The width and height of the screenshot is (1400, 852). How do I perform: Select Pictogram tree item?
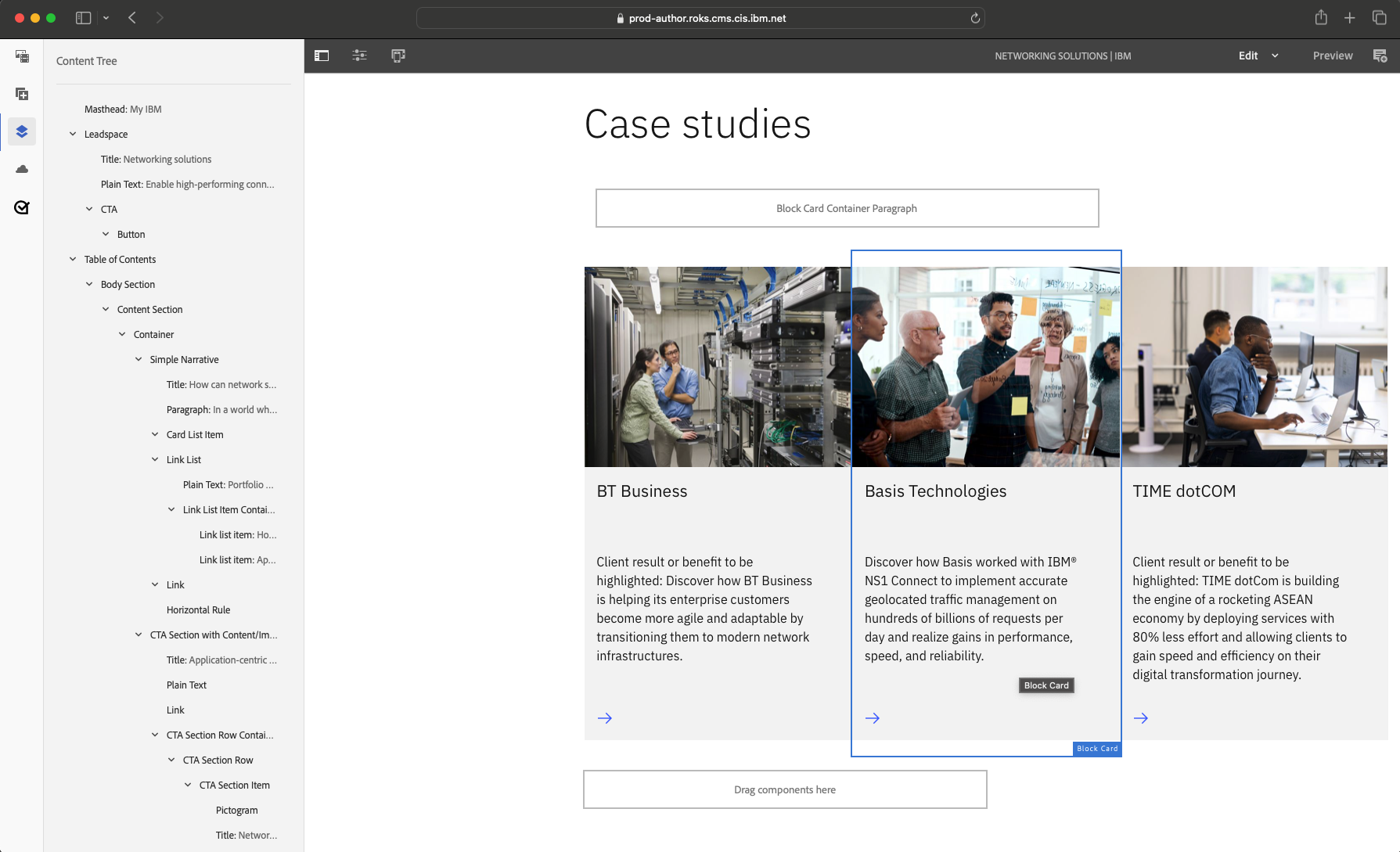click(x=236, y=810)
